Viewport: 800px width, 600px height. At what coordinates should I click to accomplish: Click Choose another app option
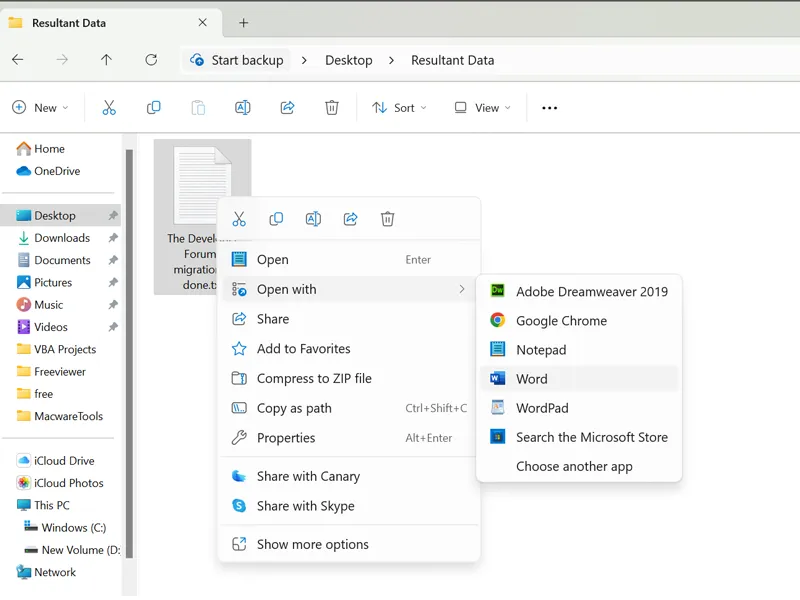[574, 466]
